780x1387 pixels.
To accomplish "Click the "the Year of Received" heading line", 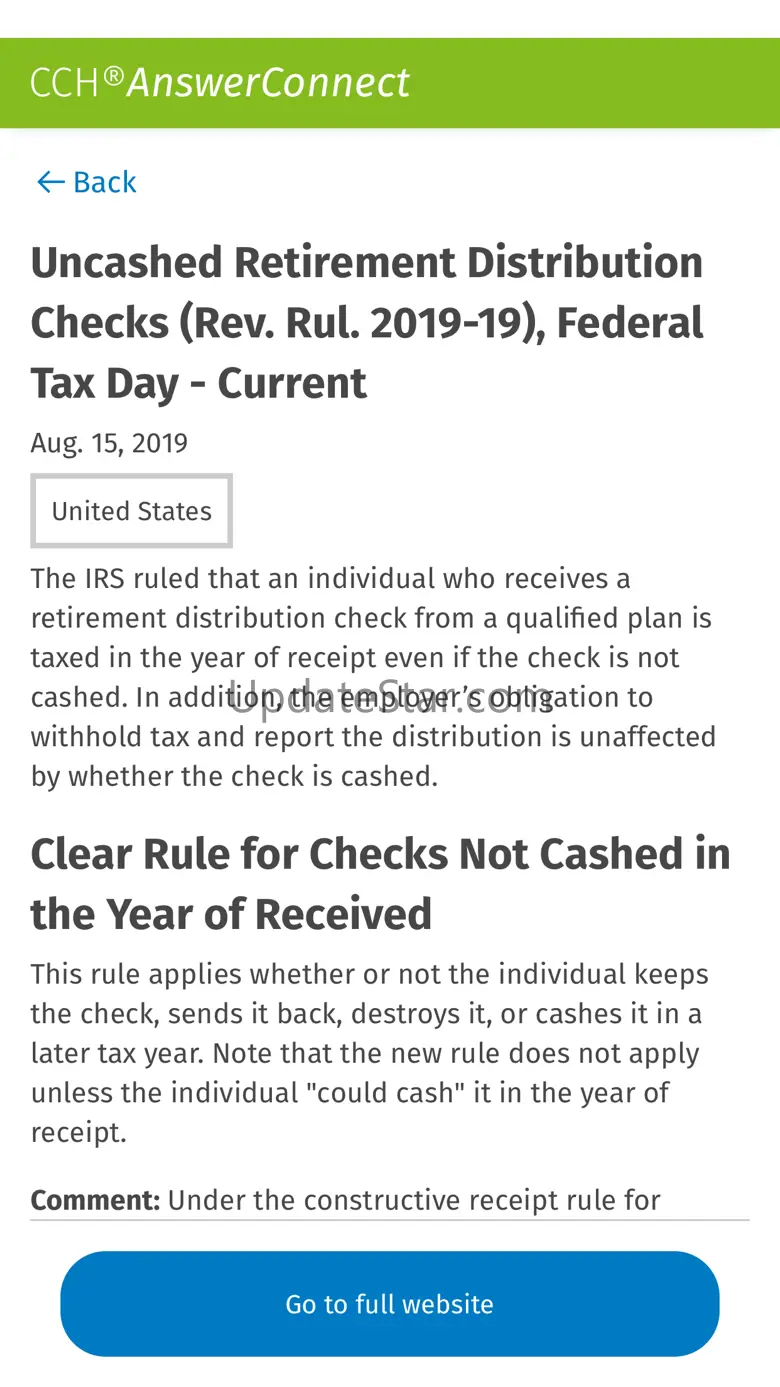I will [231, 914].
